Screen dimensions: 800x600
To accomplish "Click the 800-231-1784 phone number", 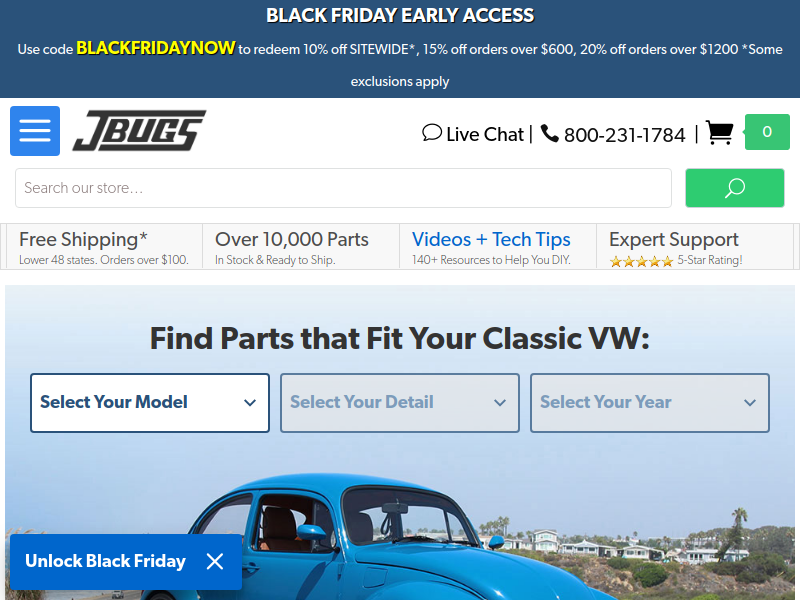I will [x=624, y=135].
